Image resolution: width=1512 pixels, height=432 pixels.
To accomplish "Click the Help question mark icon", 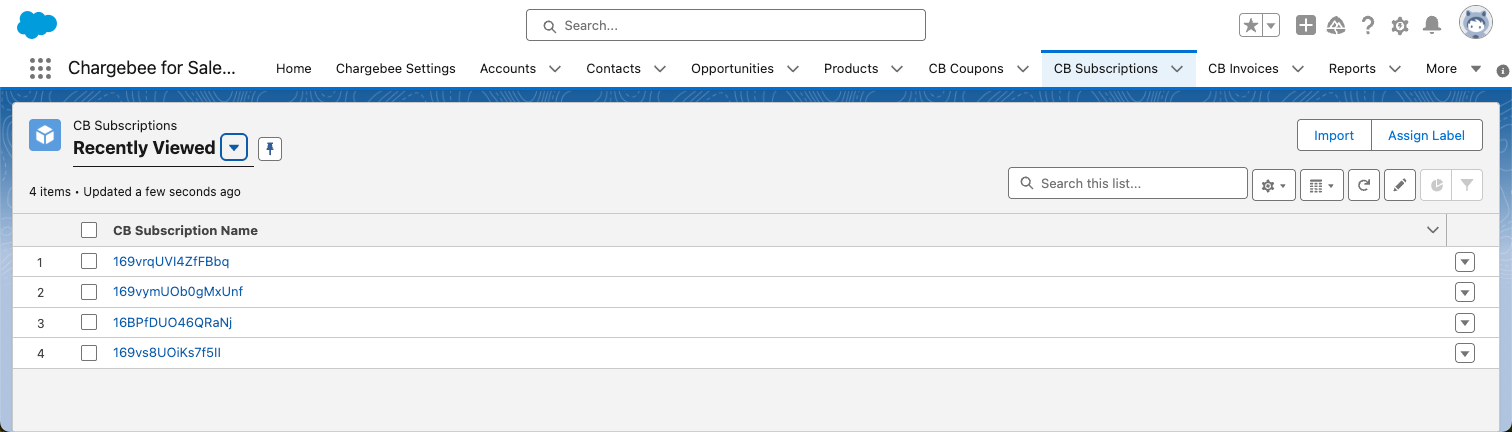I will (x=1368, y=26).
